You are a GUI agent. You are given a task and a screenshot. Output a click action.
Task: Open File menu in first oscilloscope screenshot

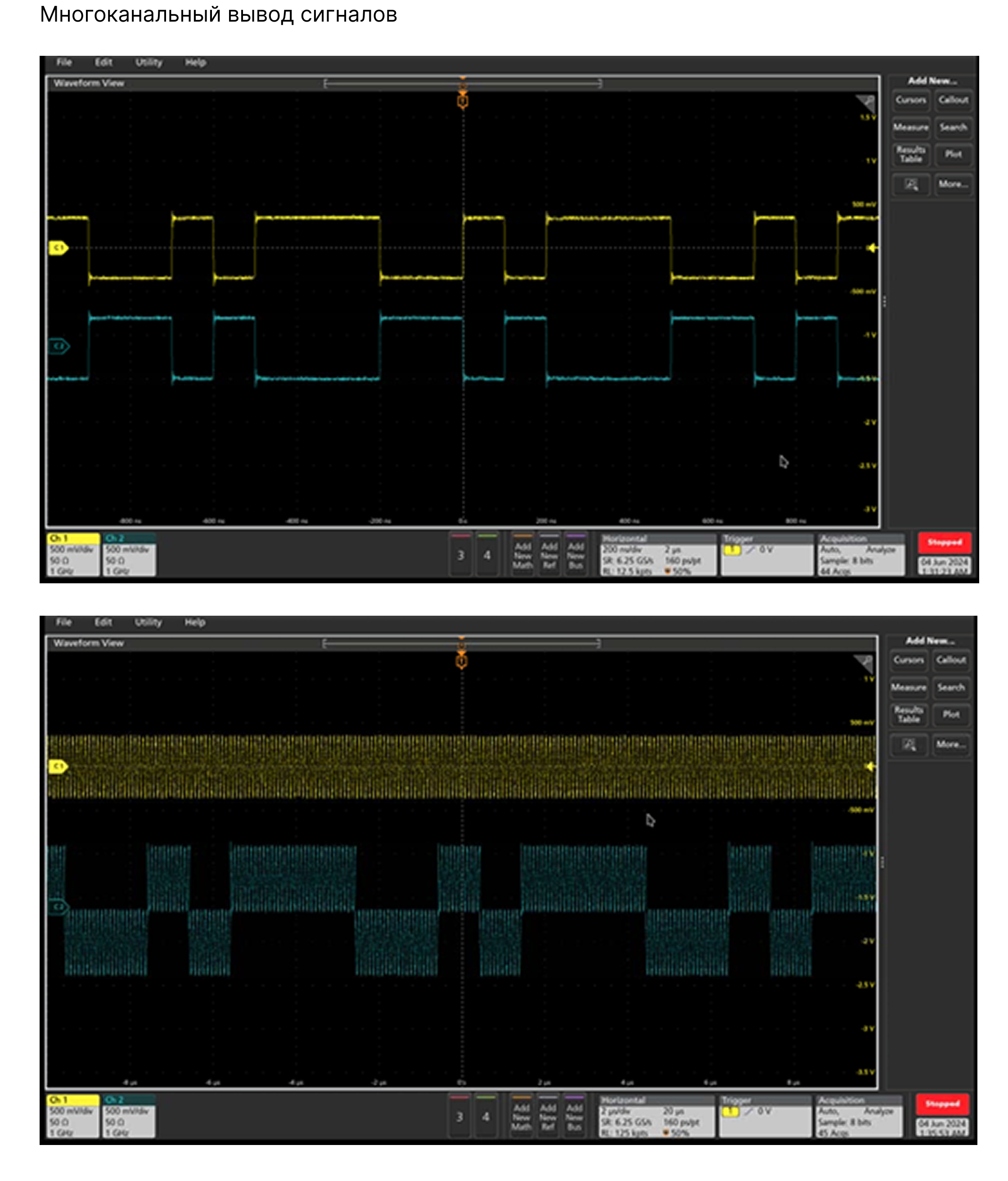[64, 62]
